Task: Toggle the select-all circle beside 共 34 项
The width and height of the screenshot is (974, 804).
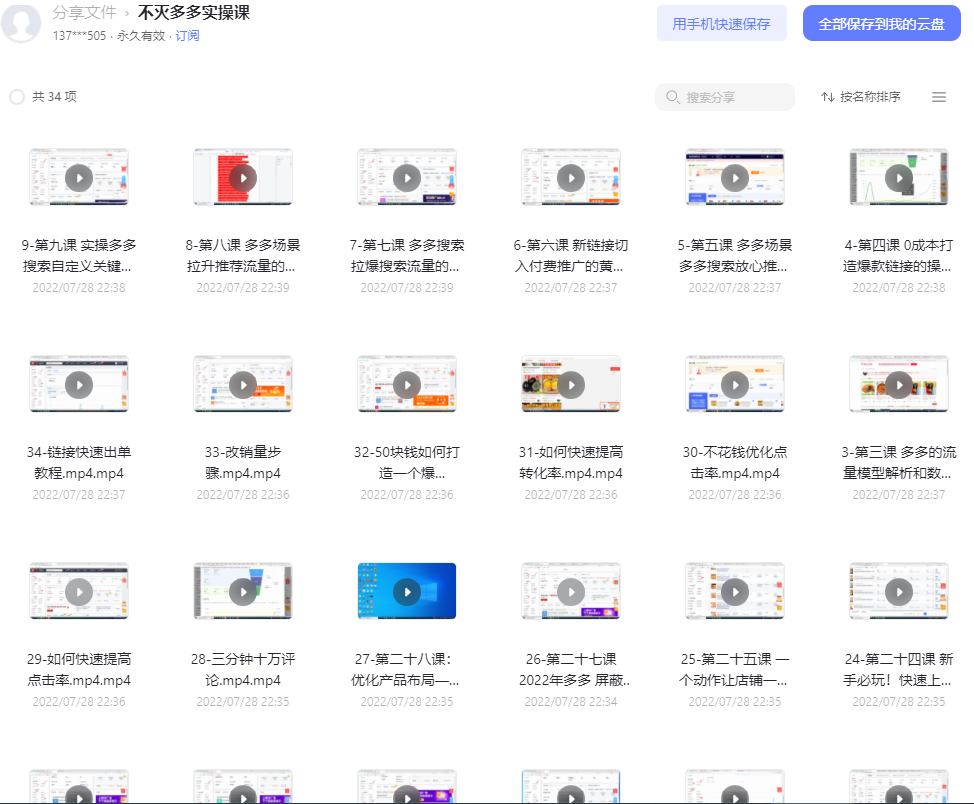Action: click(x=17, y=97)
